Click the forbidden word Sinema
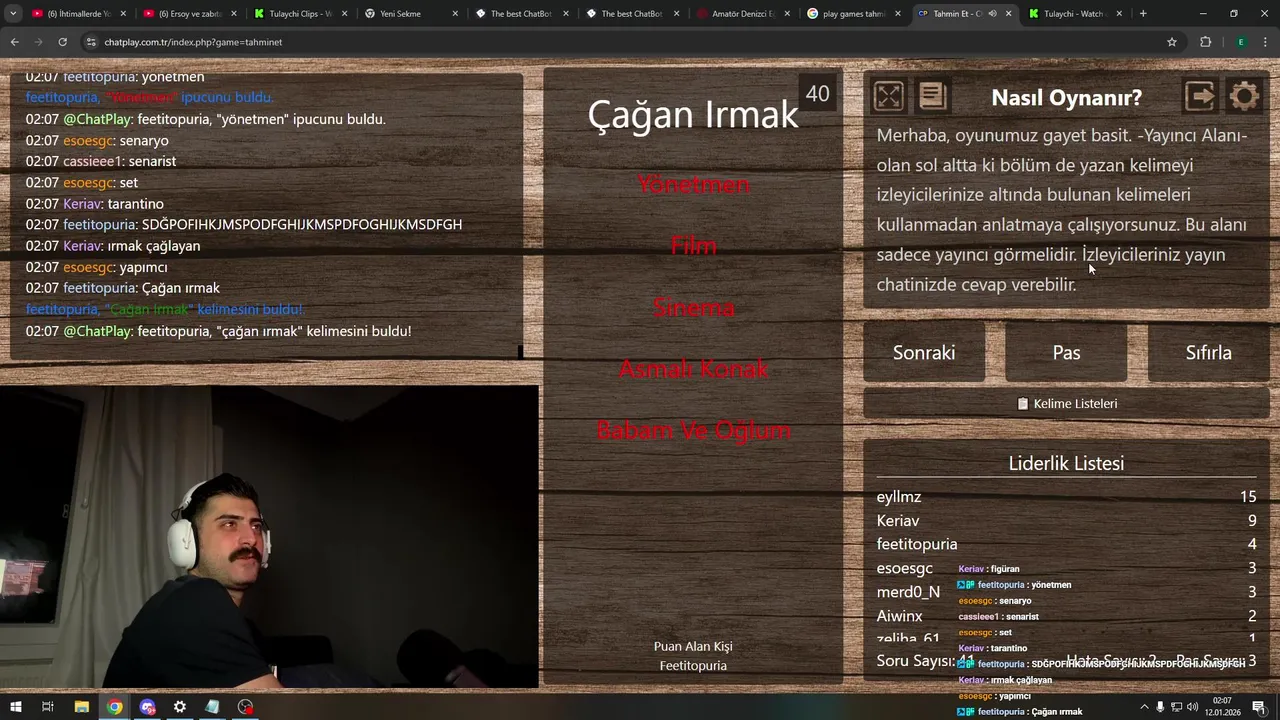1280x720 pixels. point(693,308)
